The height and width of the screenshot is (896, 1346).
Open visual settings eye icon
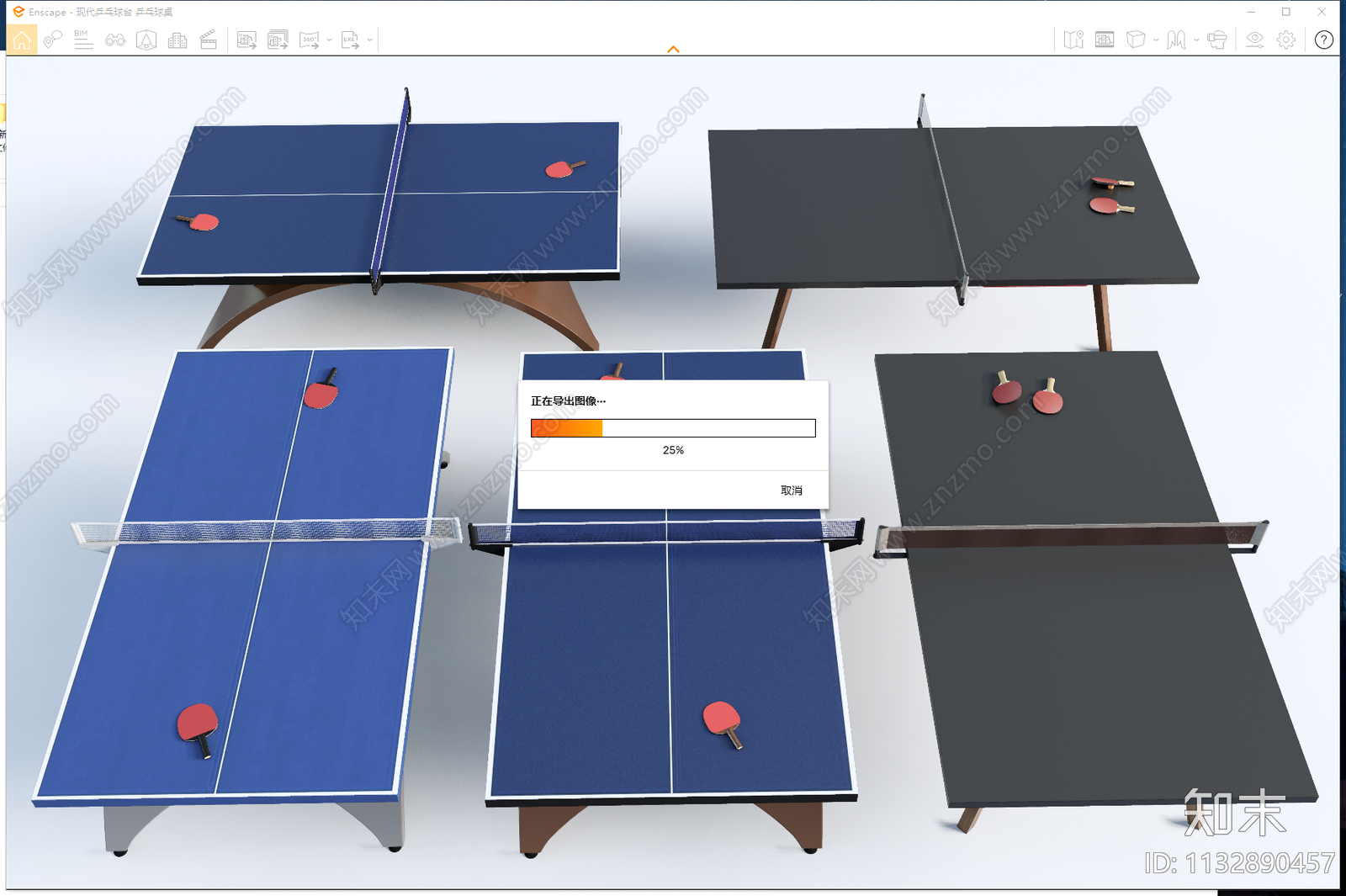[x=1254, y=40]
